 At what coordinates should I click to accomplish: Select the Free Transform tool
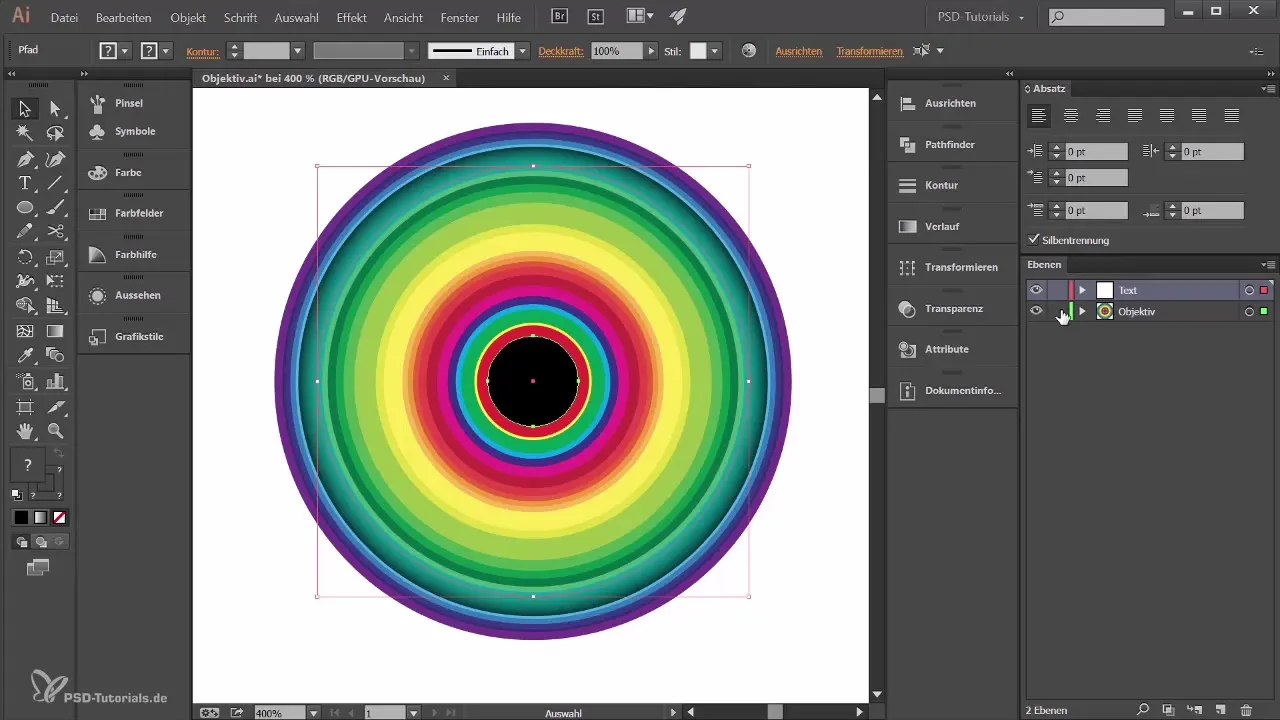click(x=56, y=281)
